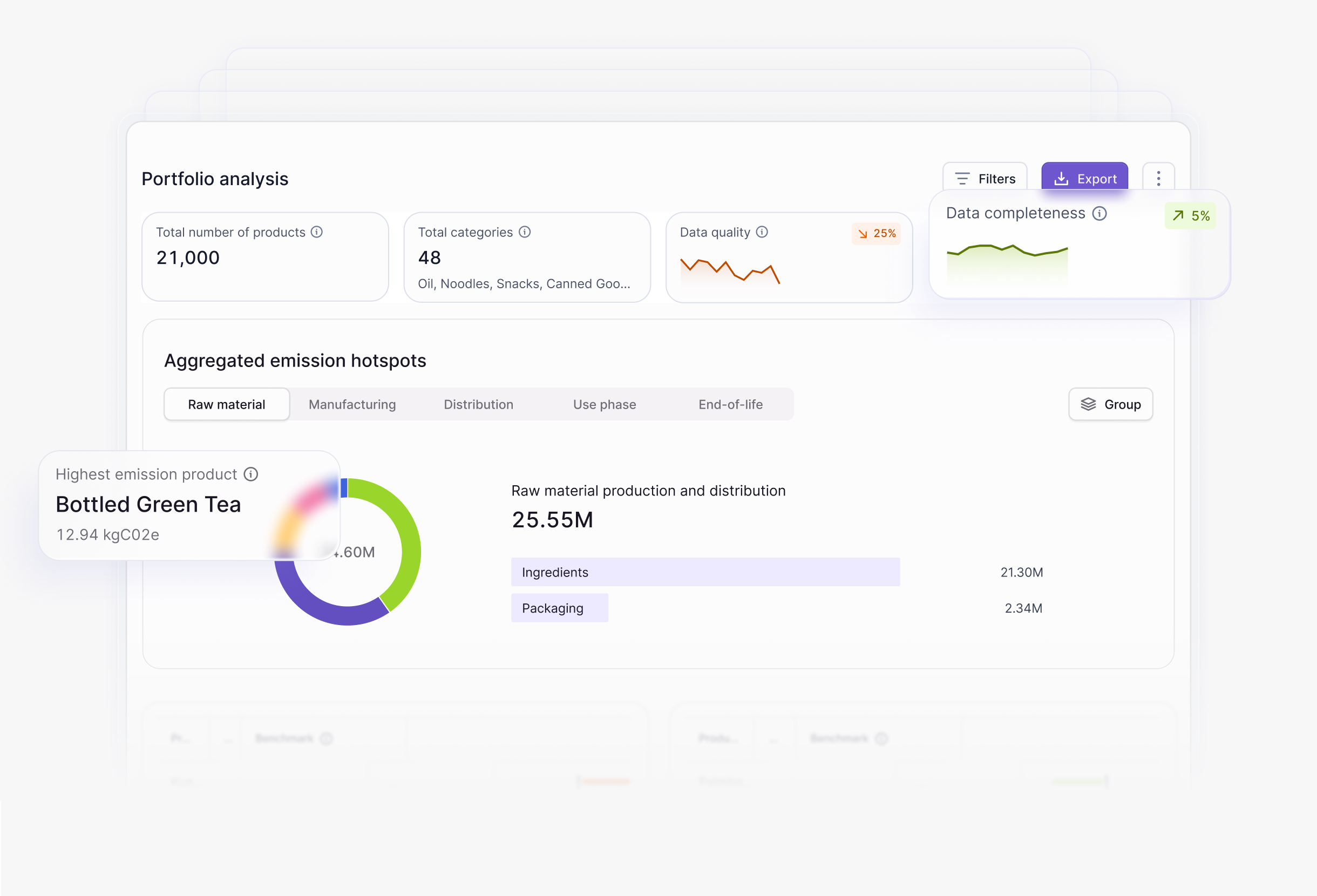Click the 12.94 kgC02e value
The width and height of the screenshot is (1317, 896).
pos(107,534)
